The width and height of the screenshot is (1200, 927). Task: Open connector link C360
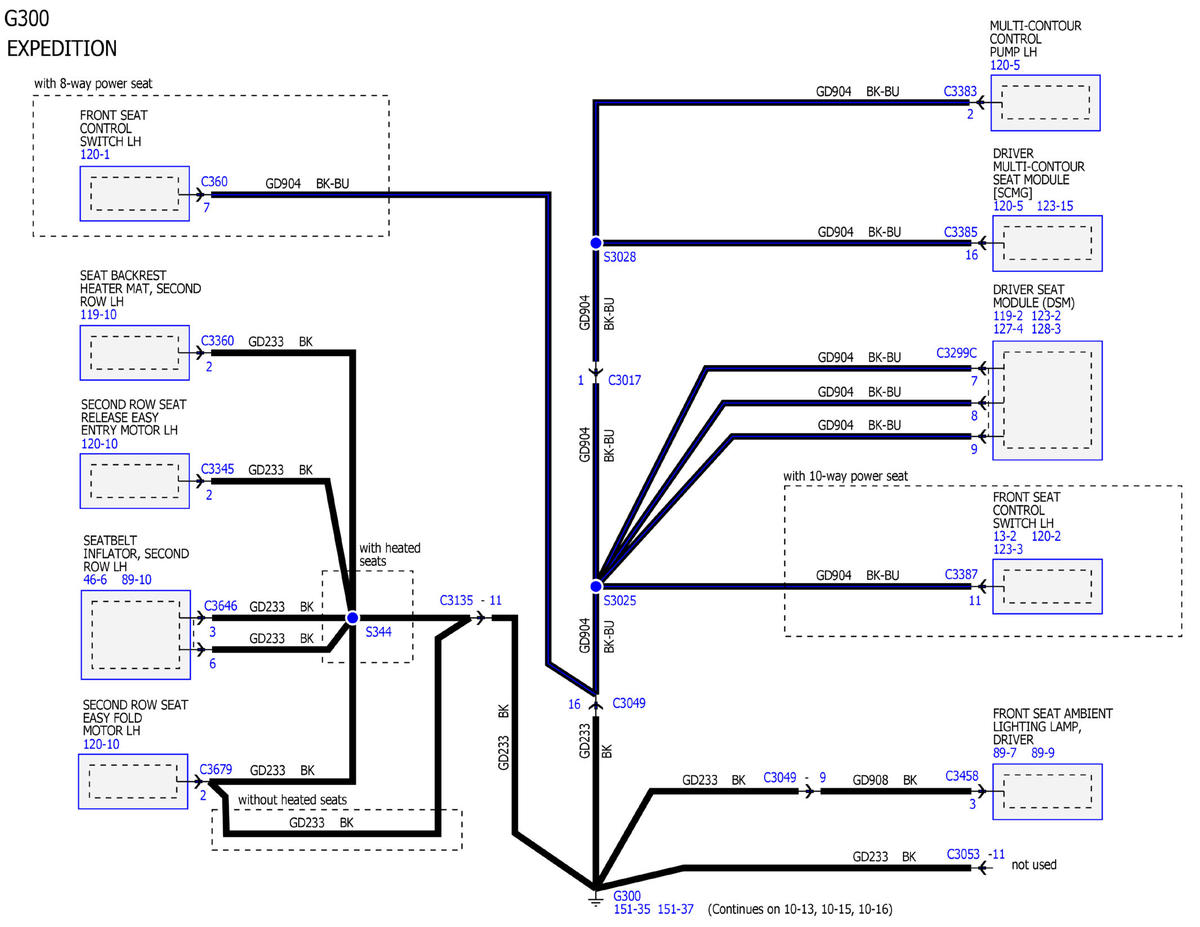(x=214, y=182)
